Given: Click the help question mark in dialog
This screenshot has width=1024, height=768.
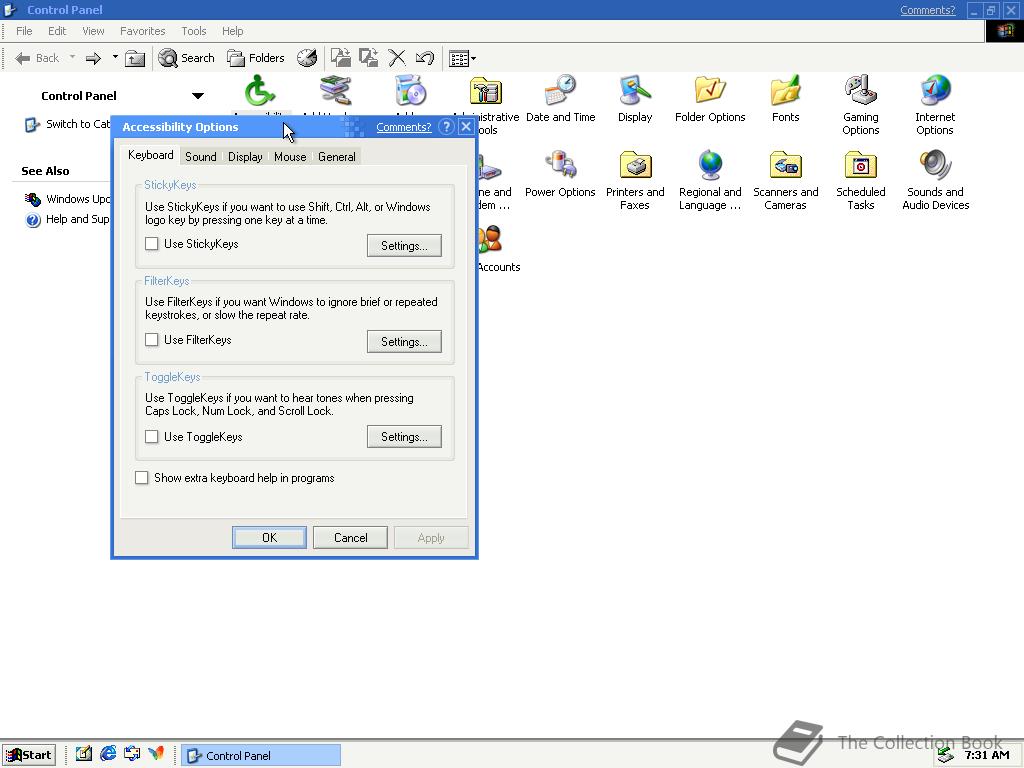Looking at the screenshot, I should 446,127.
